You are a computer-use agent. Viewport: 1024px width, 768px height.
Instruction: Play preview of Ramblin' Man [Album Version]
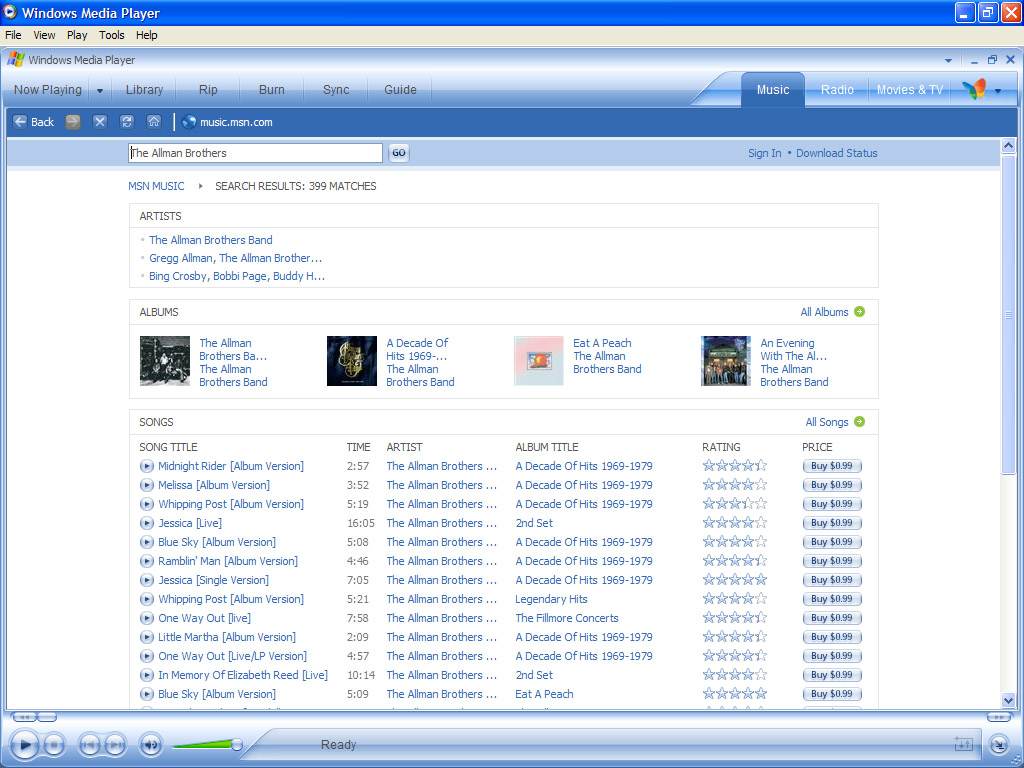(x=147, y=561)
